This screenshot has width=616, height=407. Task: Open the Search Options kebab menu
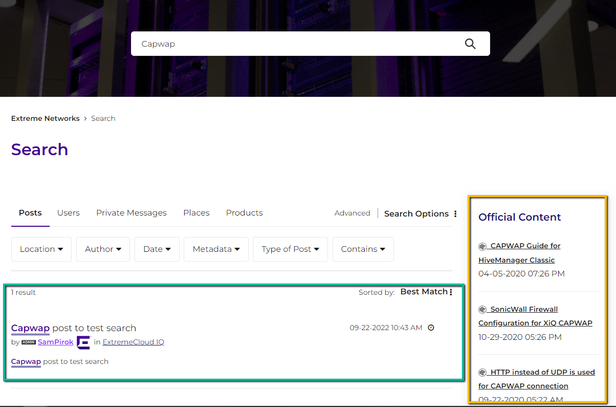pyautogui.click(x=456, y=213)
